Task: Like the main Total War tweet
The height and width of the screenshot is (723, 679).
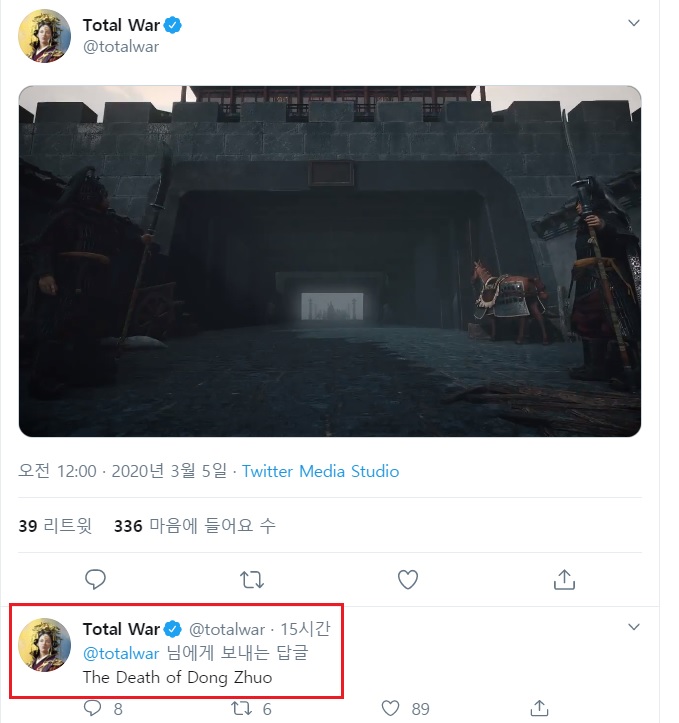Action: tap(407, 578)
